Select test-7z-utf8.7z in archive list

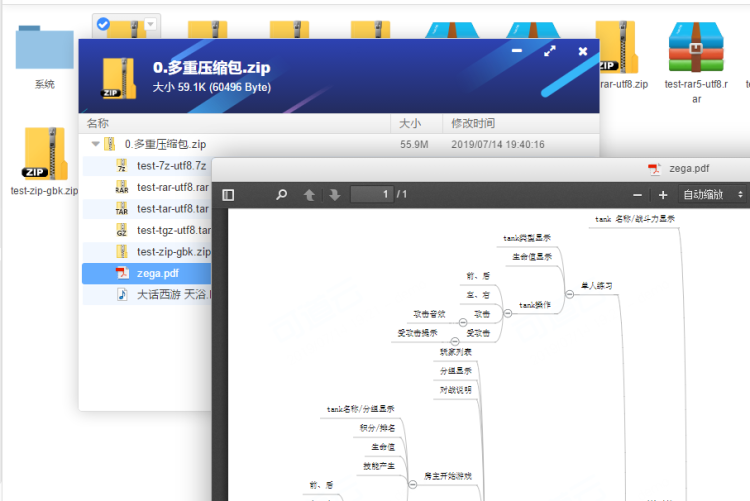tap(171, 166)
